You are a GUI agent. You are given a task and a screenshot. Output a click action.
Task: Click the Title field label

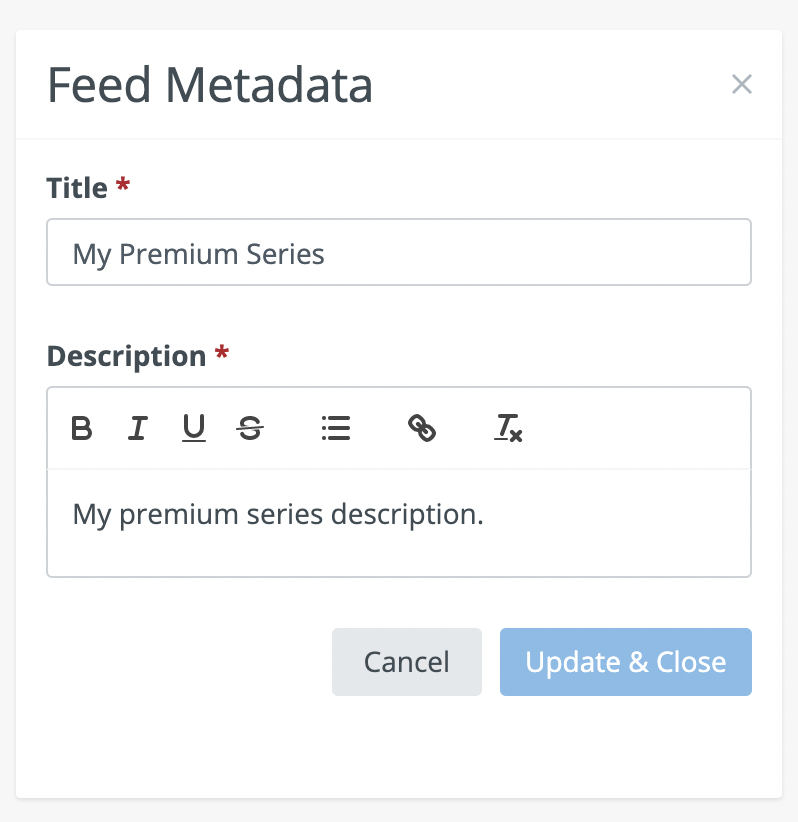tap(77, 188)
